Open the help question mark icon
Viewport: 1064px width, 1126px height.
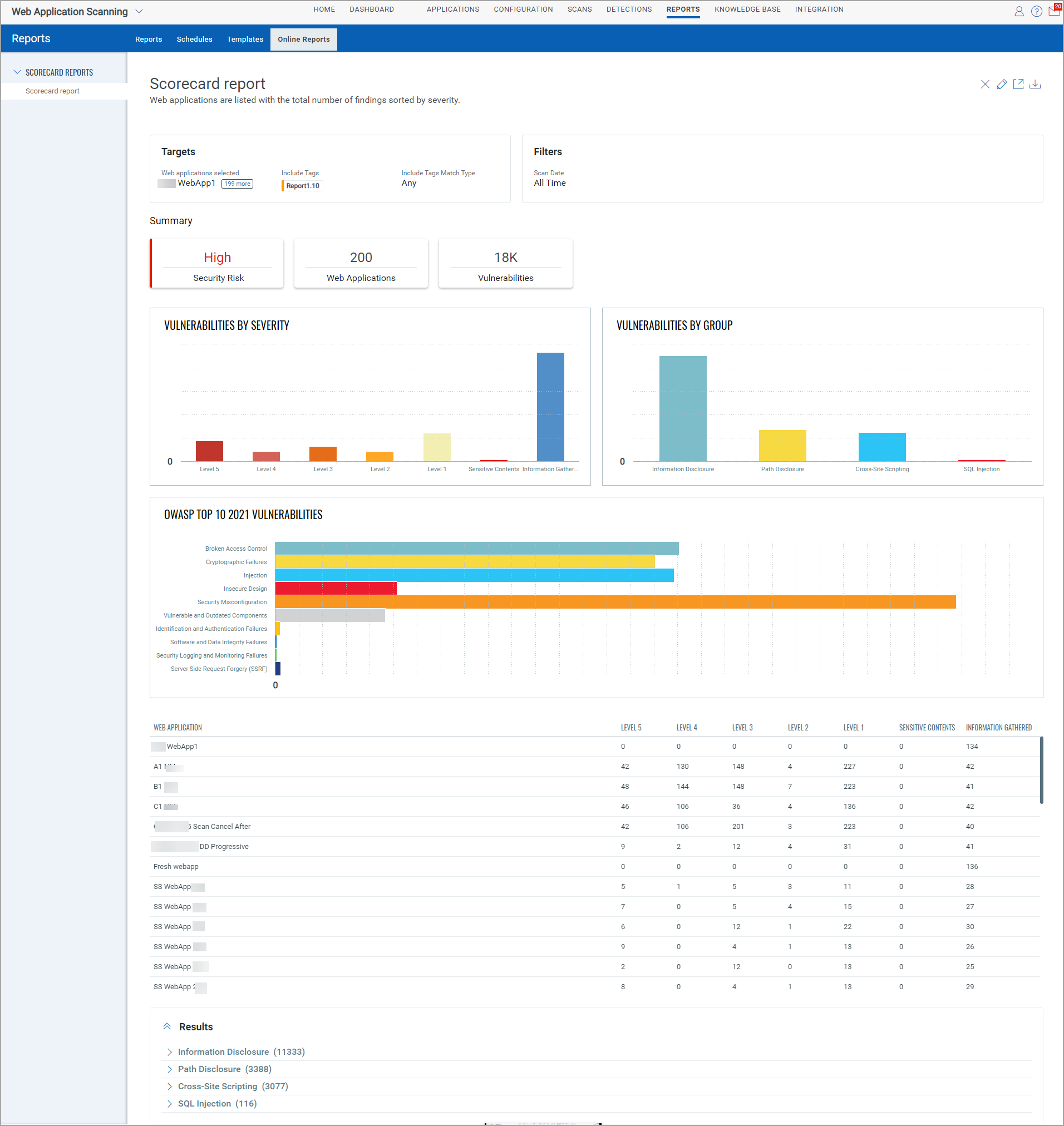1036,11
